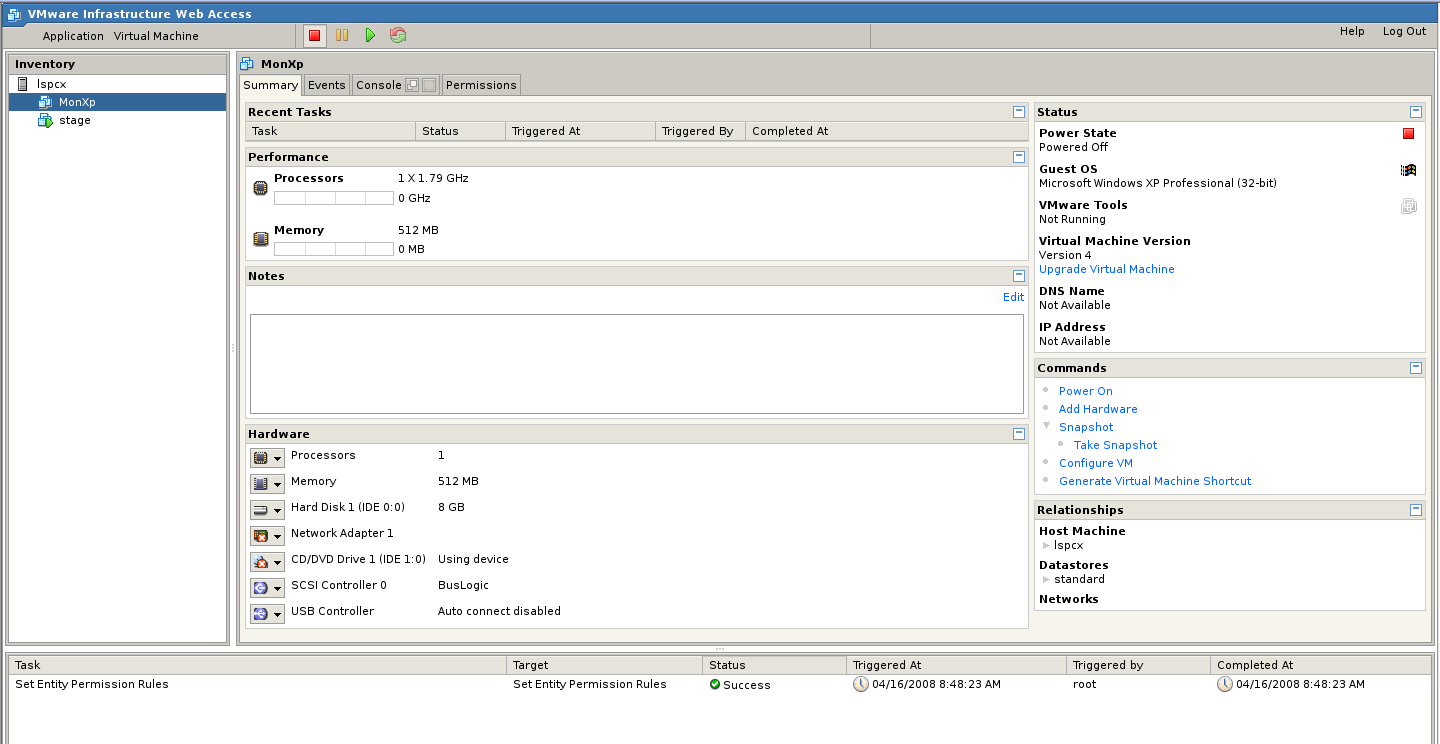Click the Edit notes link
The height and width of the screenshot is (744, 1440).
(1013, 298)
